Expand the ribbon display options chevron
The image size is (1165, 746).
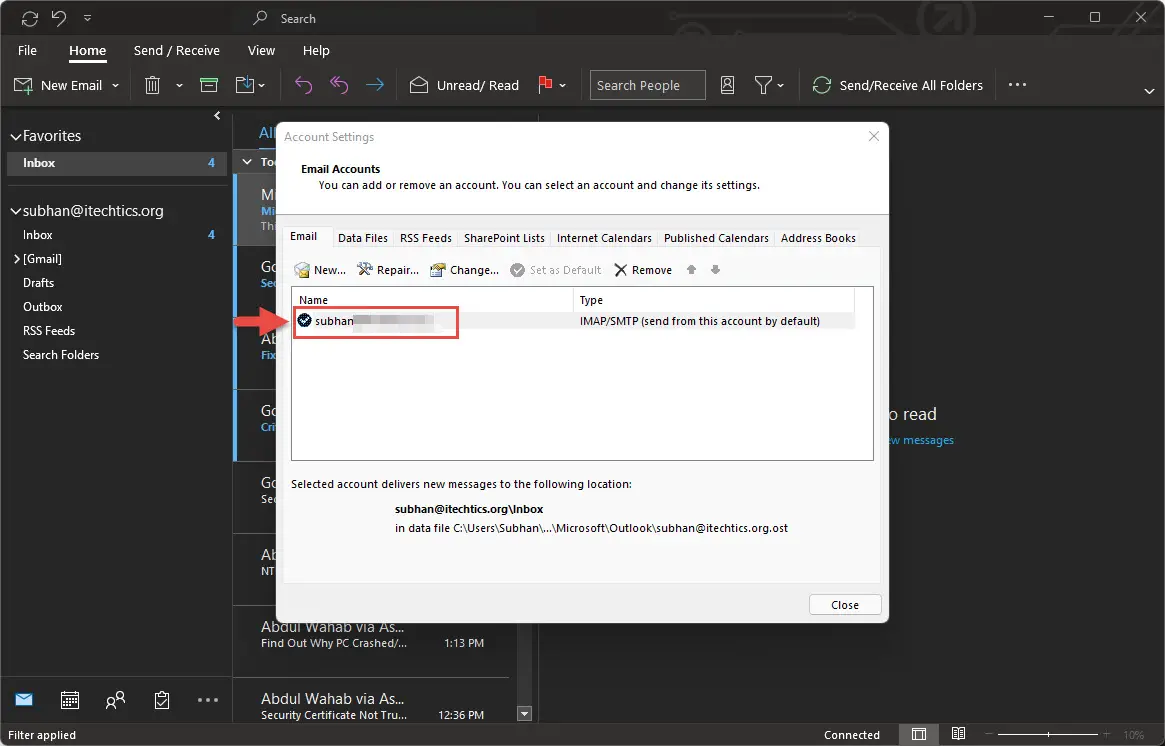1149,91
